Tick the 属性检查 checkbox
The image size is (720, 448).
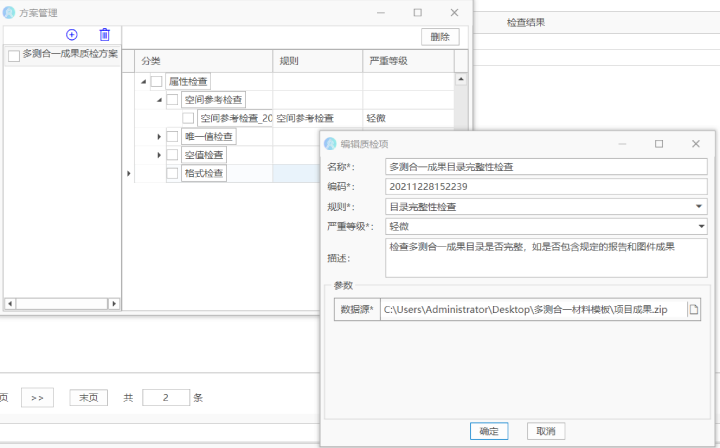point(157,81)
